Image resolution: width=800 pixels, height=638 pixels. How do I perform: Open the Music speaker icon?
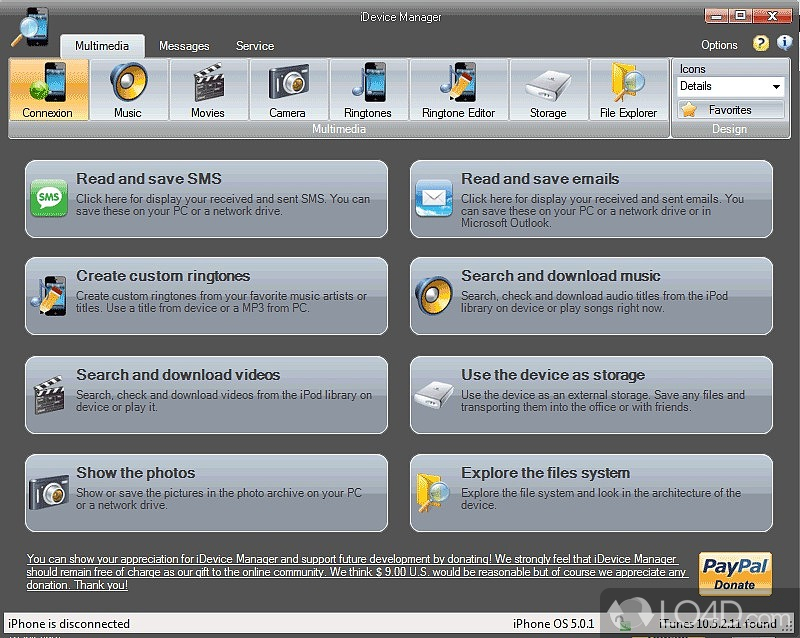128,90
